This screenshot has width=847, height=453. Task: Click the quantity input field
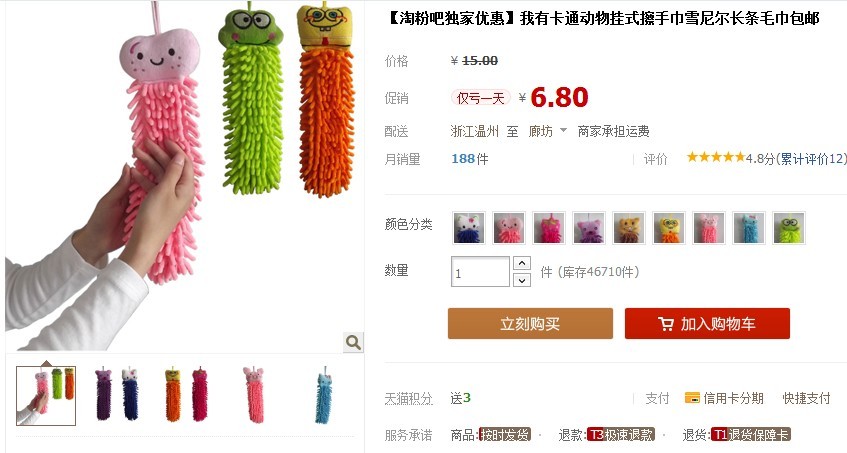pyautogui.click(x=480, y=272)
